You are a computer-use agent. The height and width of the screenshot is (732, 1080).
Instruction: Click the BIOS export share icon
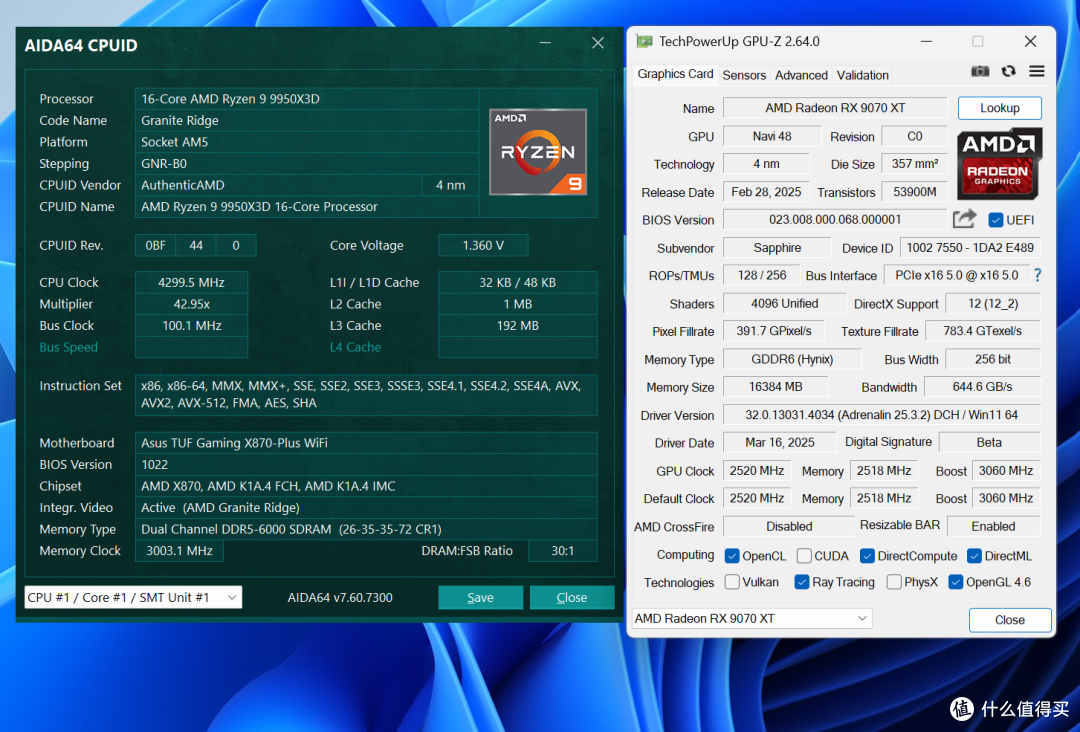point(964,219)
